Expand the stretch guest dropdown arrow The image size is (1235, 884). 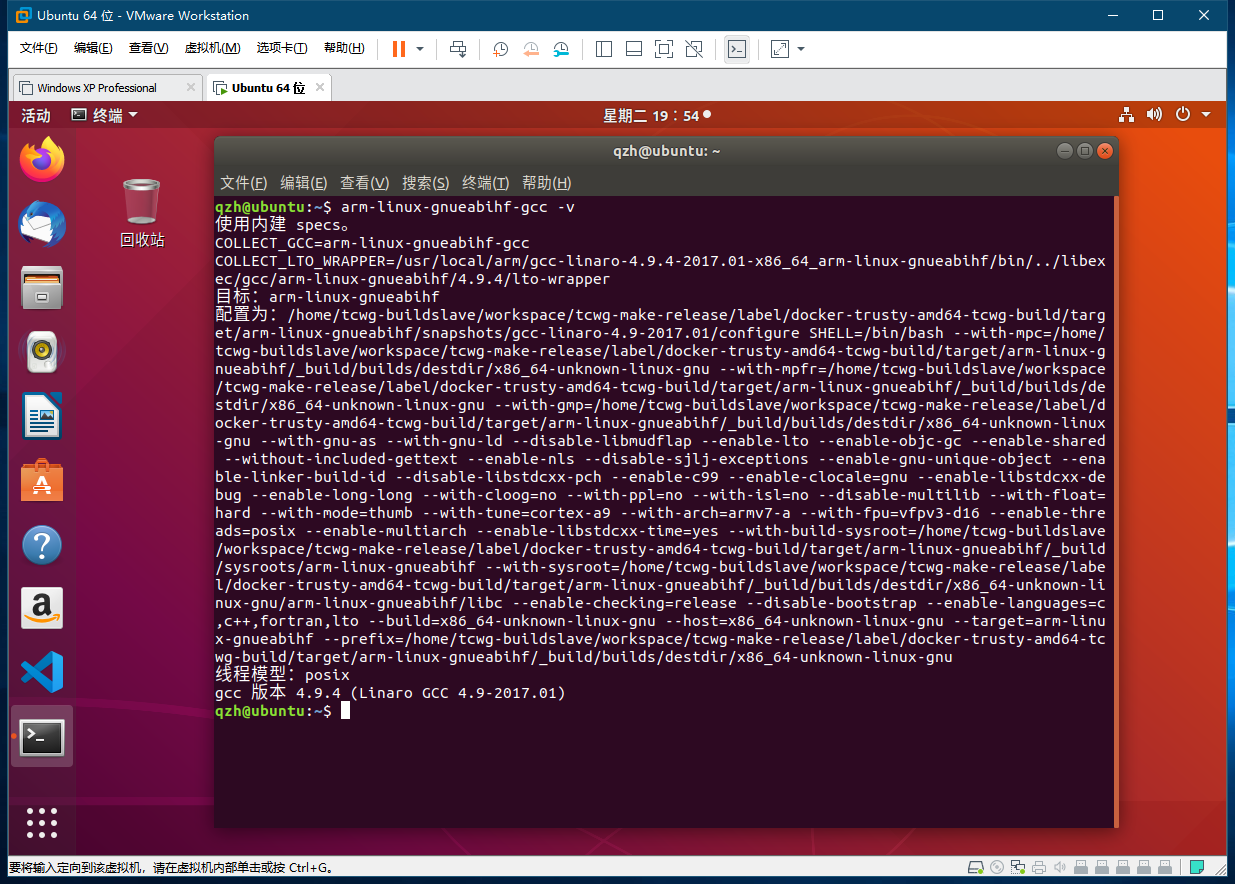click(801, 49)
